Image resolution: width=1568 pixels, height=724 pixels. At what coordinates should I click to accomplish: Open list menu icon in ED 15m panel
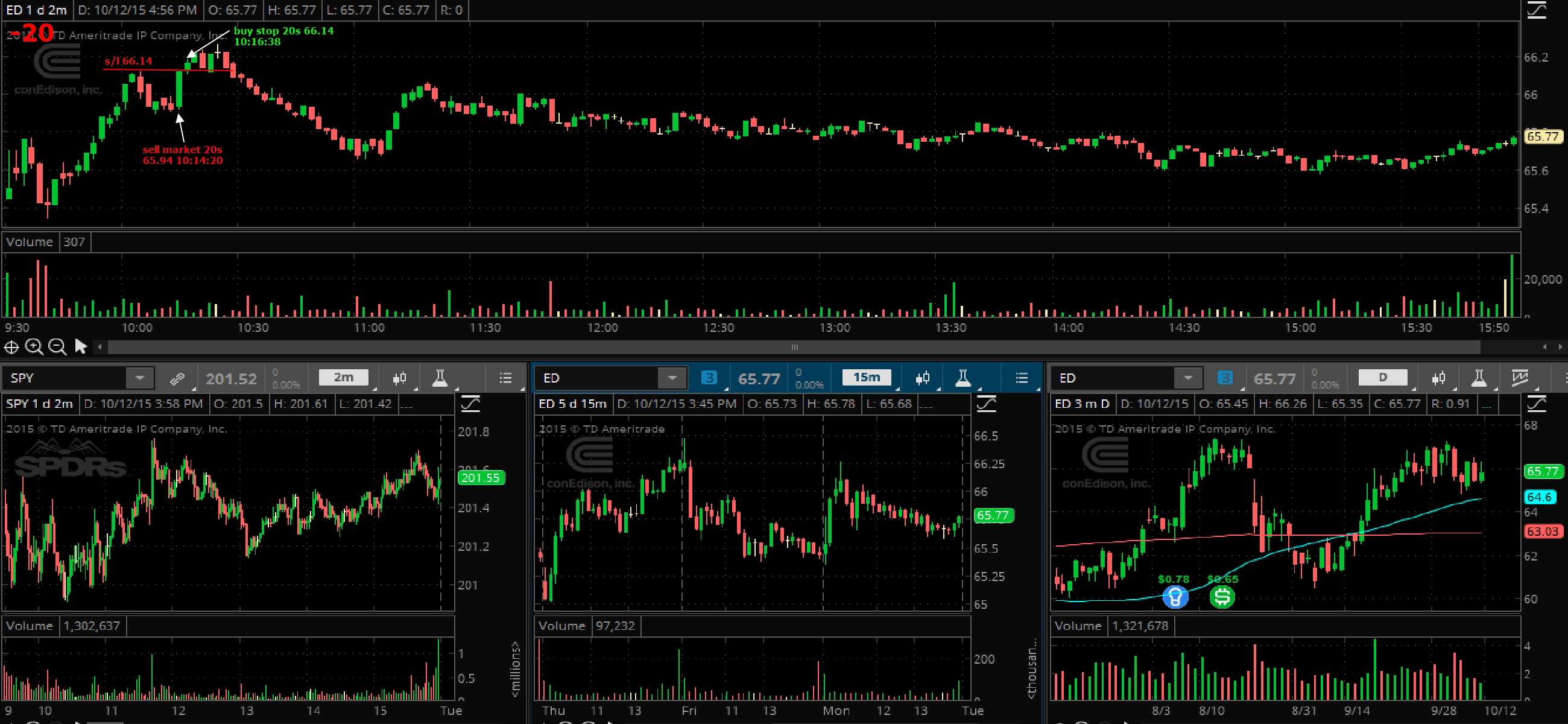(1022, 378)
